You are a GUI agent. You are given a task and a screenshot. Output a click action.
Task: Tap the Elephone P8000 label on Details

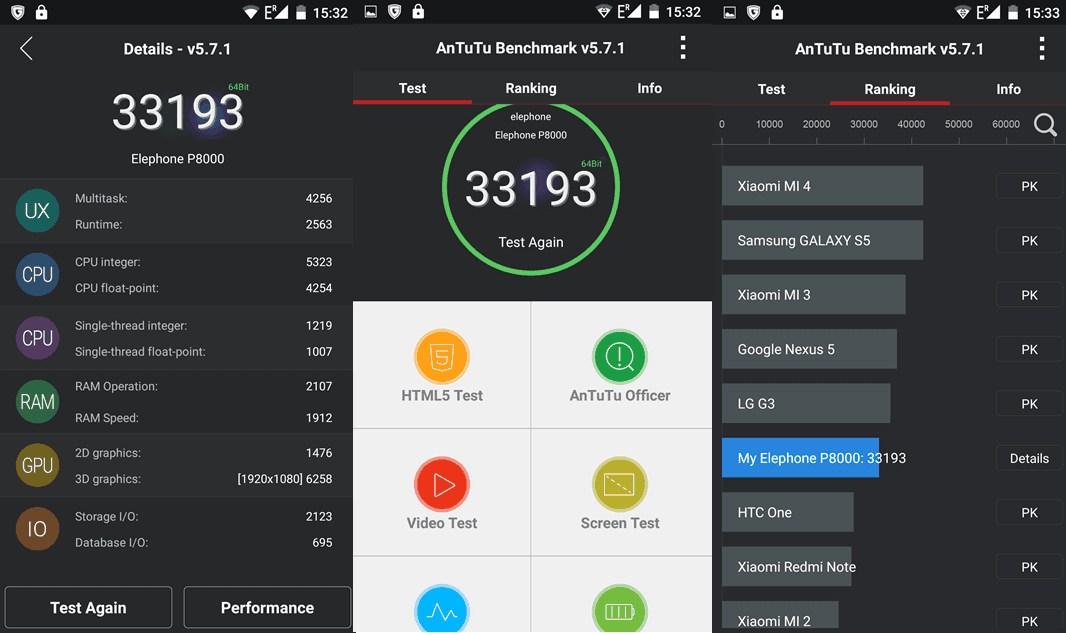coord(177,158)
